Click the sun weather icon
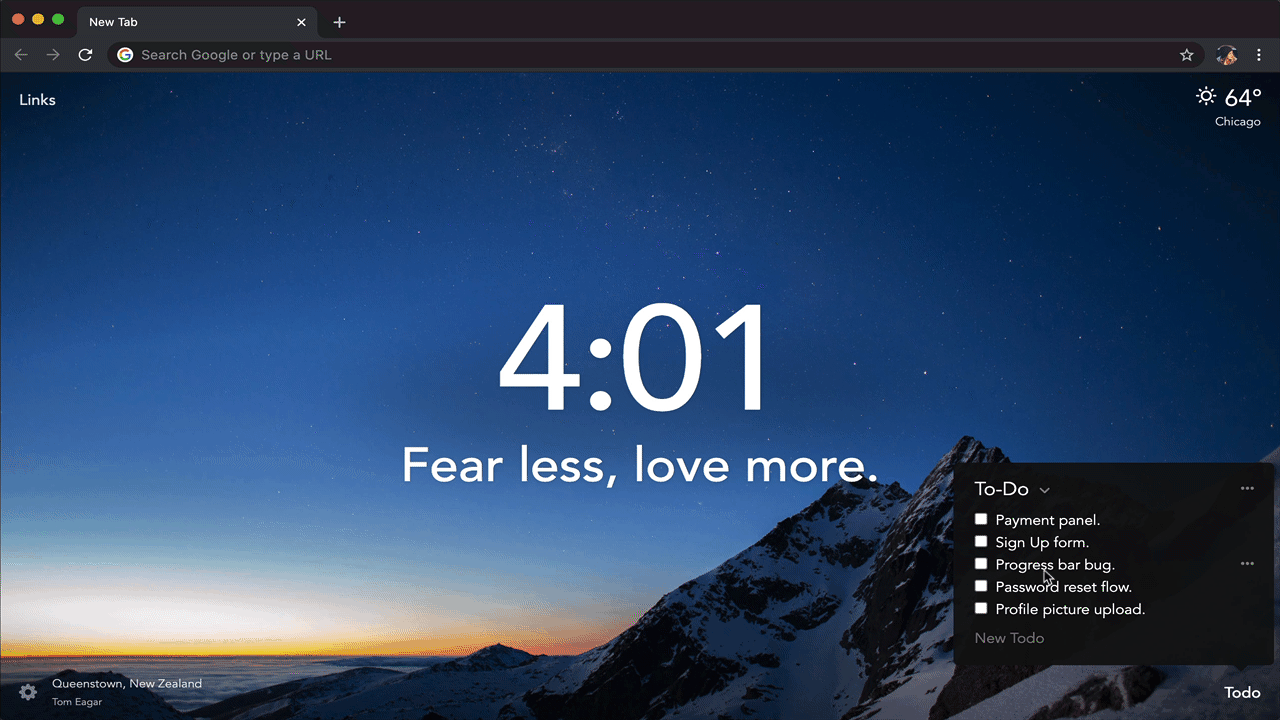The image size is (1280, 720). [x=1206, y=97]
